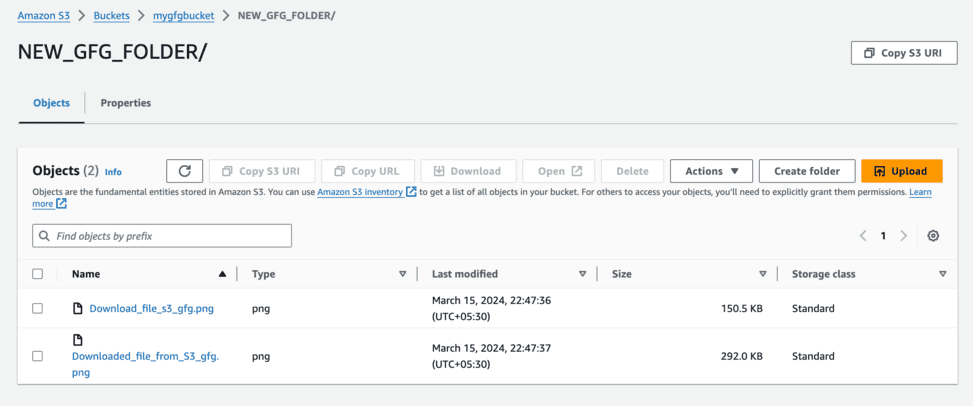Select the Objects tab

pos(52,103)
